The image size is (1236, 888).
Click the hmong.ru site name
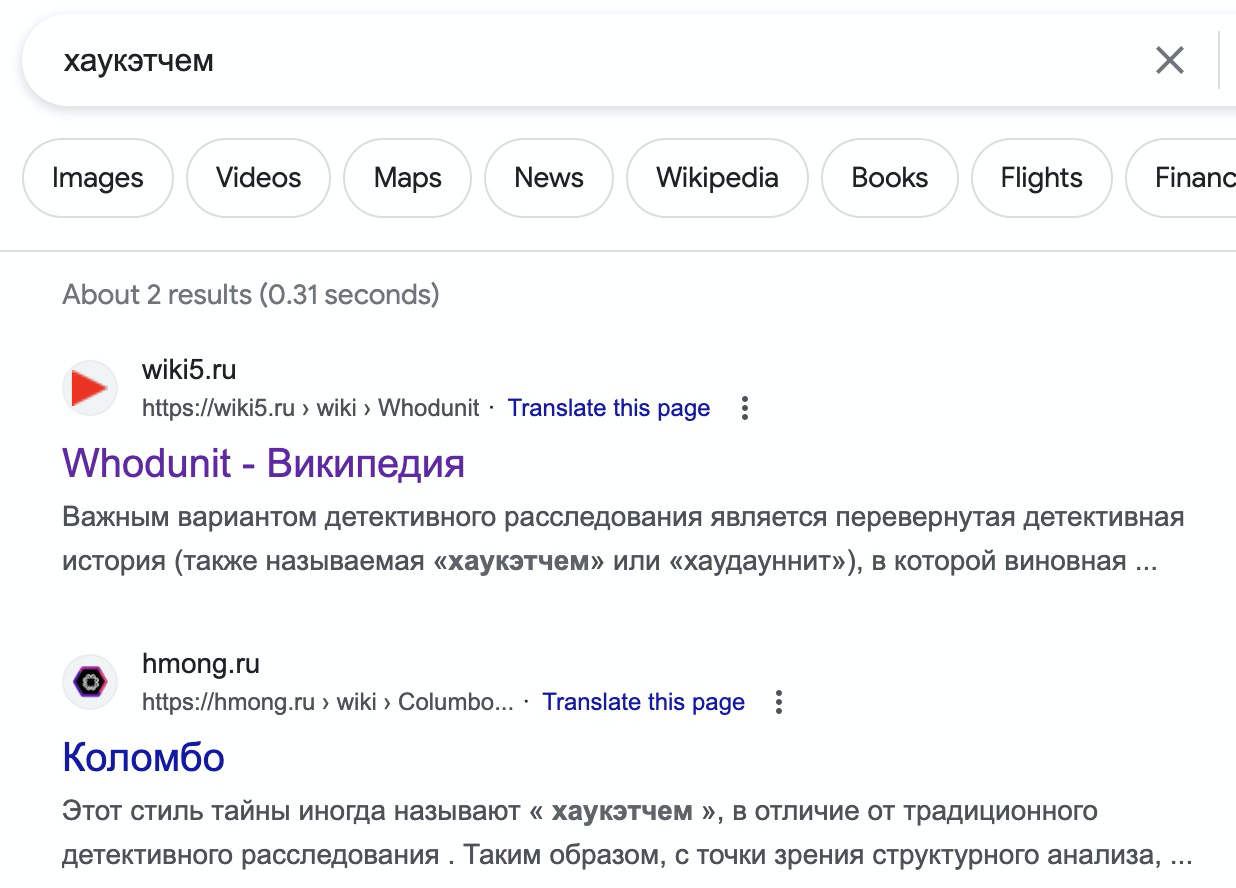pos(200,664)
